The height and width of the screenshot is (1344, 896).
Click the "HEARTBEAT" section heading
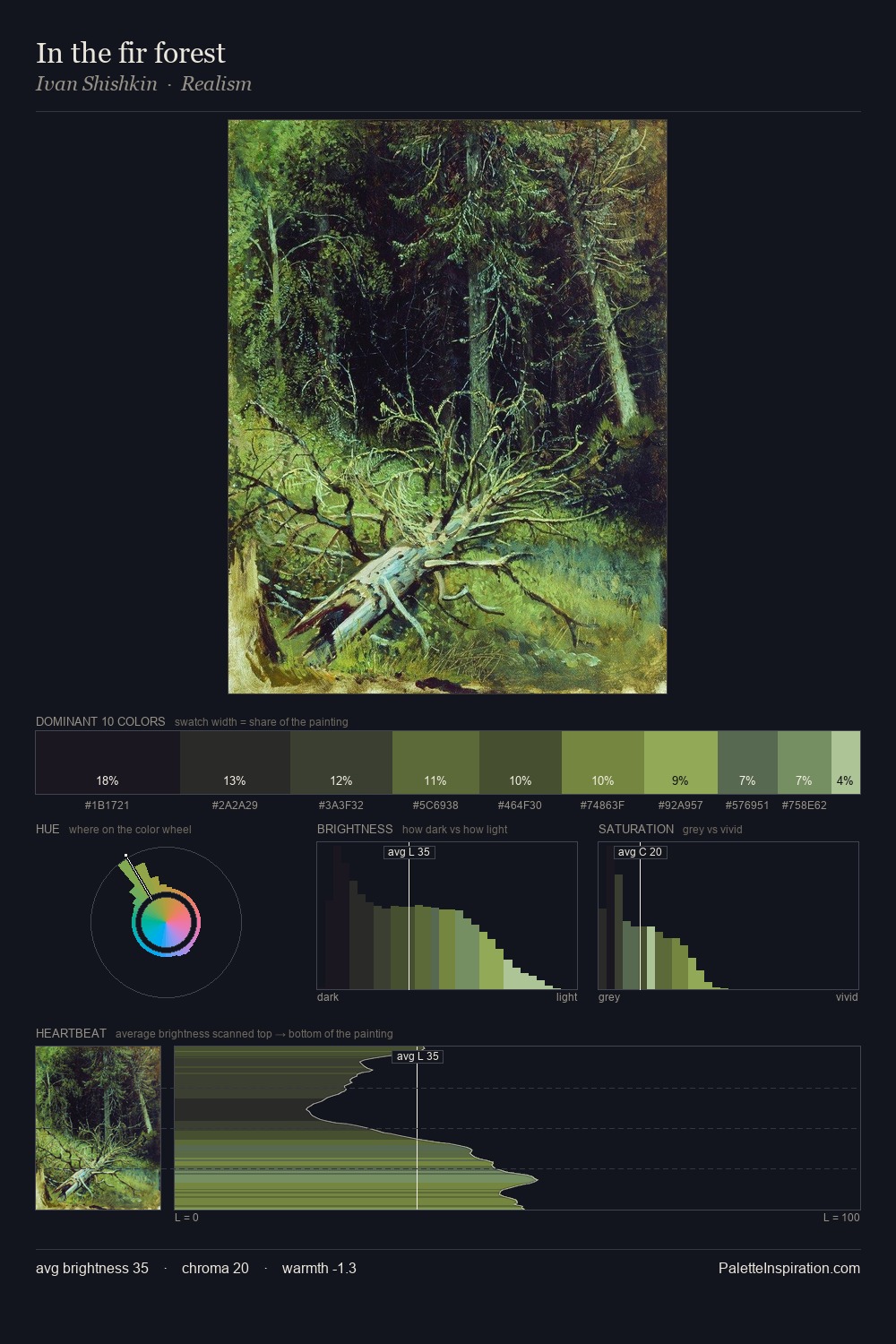[71, 1033]
